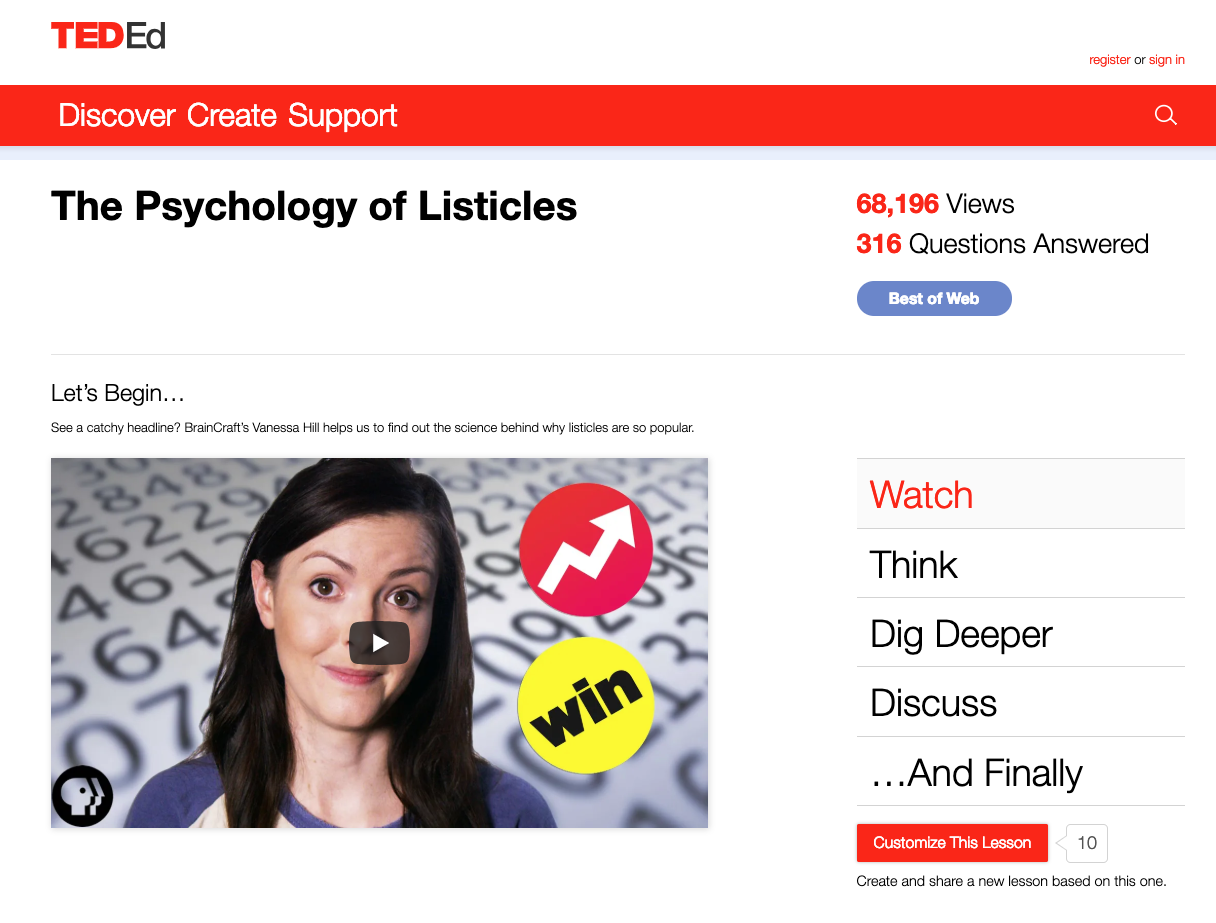Click the Best of Web badge

pos(934,298)
